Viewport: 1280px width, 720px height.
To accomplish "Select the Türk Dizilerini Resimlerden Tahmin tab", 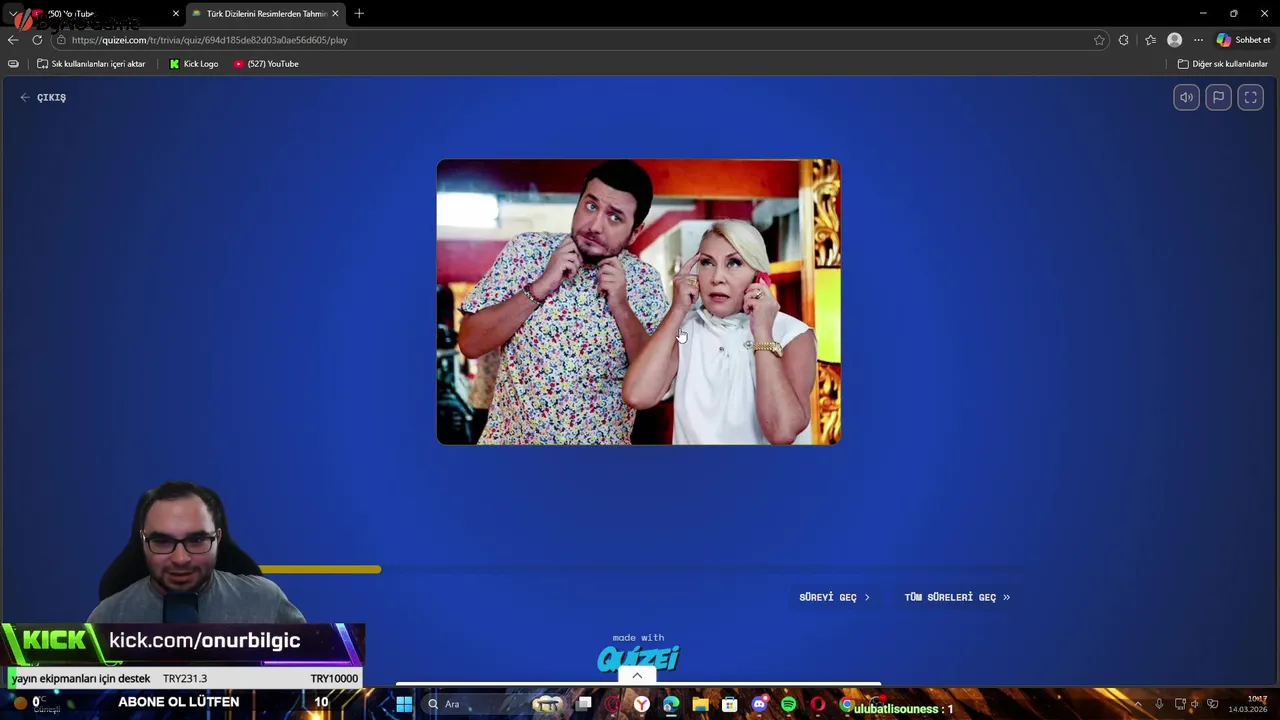I will click(x=265, y=14).
